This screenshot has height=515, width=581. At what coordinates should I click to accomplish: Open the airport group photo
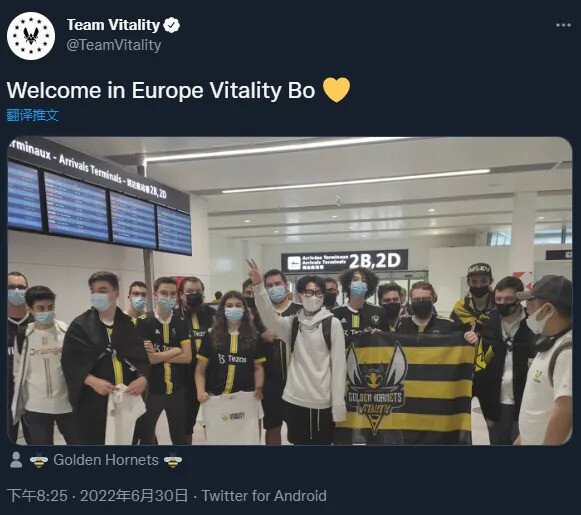coord(290,291)
